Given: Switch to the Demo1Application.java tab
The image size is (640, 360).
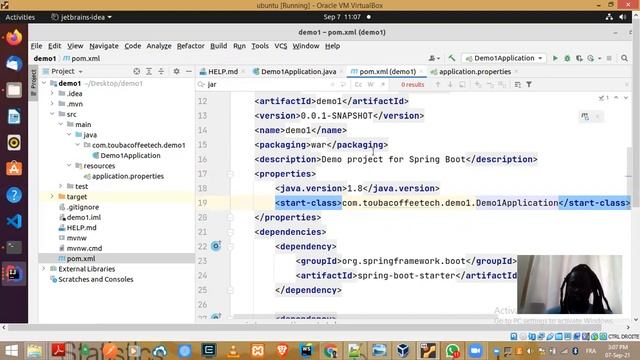Looking at the screenshot, I should click(298, 72).
